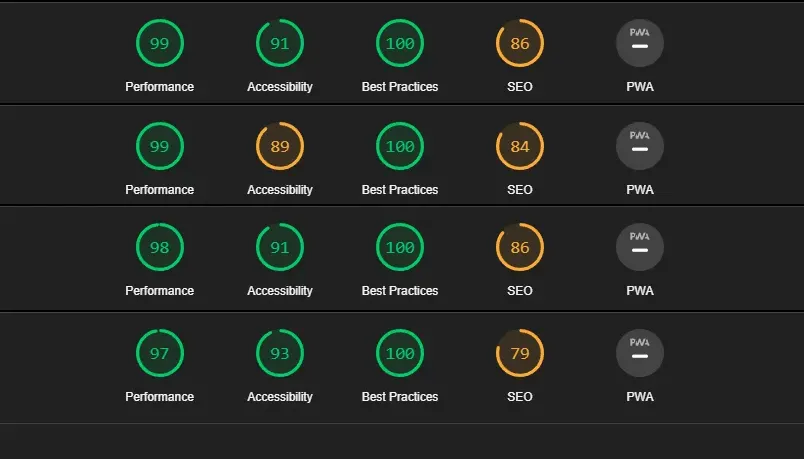
Task: Select the Best Practices 100 gauge in the bottom row
Action: coord(400,354)
